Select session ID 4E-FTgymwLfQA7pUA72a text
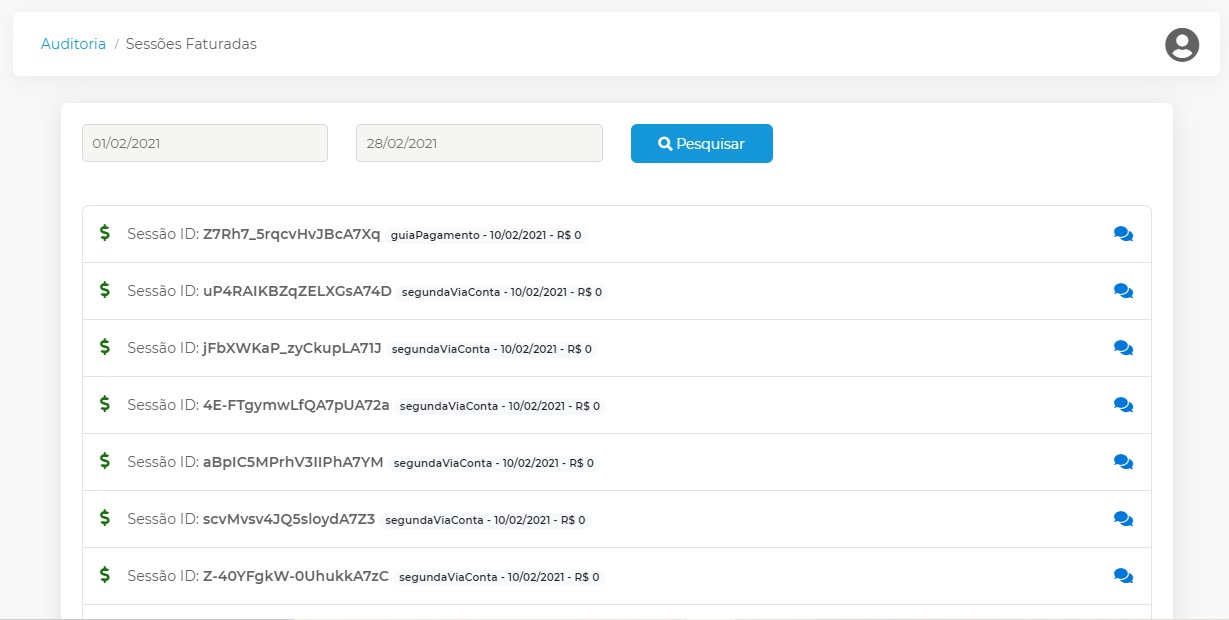Viewport: 1229px width, 620px height. point(296,405)
